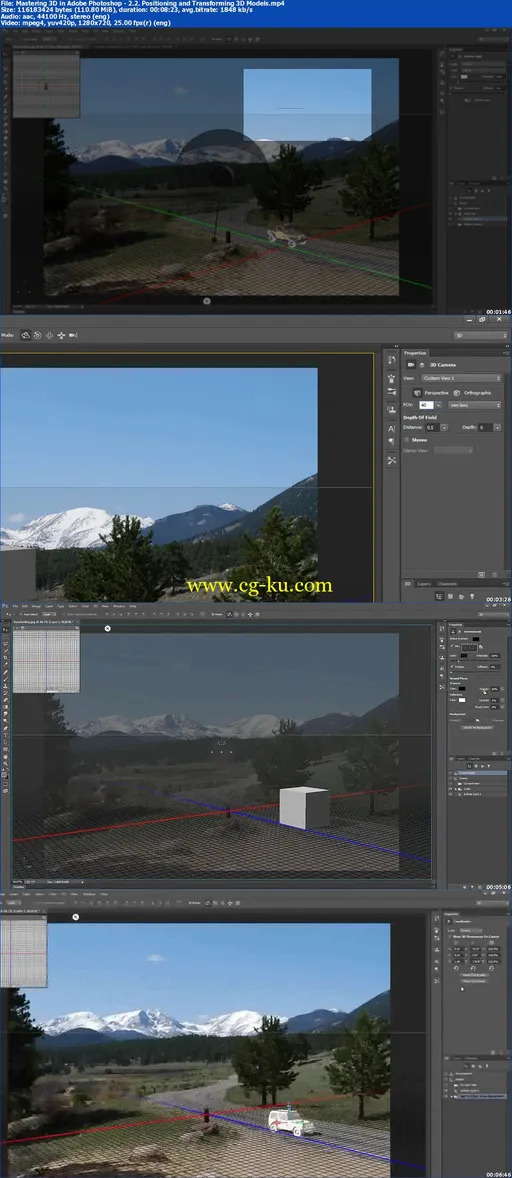Click Orthographic button in 00:03:26 frame
Screen dimensions: 512x1178
tap(472, 393)
